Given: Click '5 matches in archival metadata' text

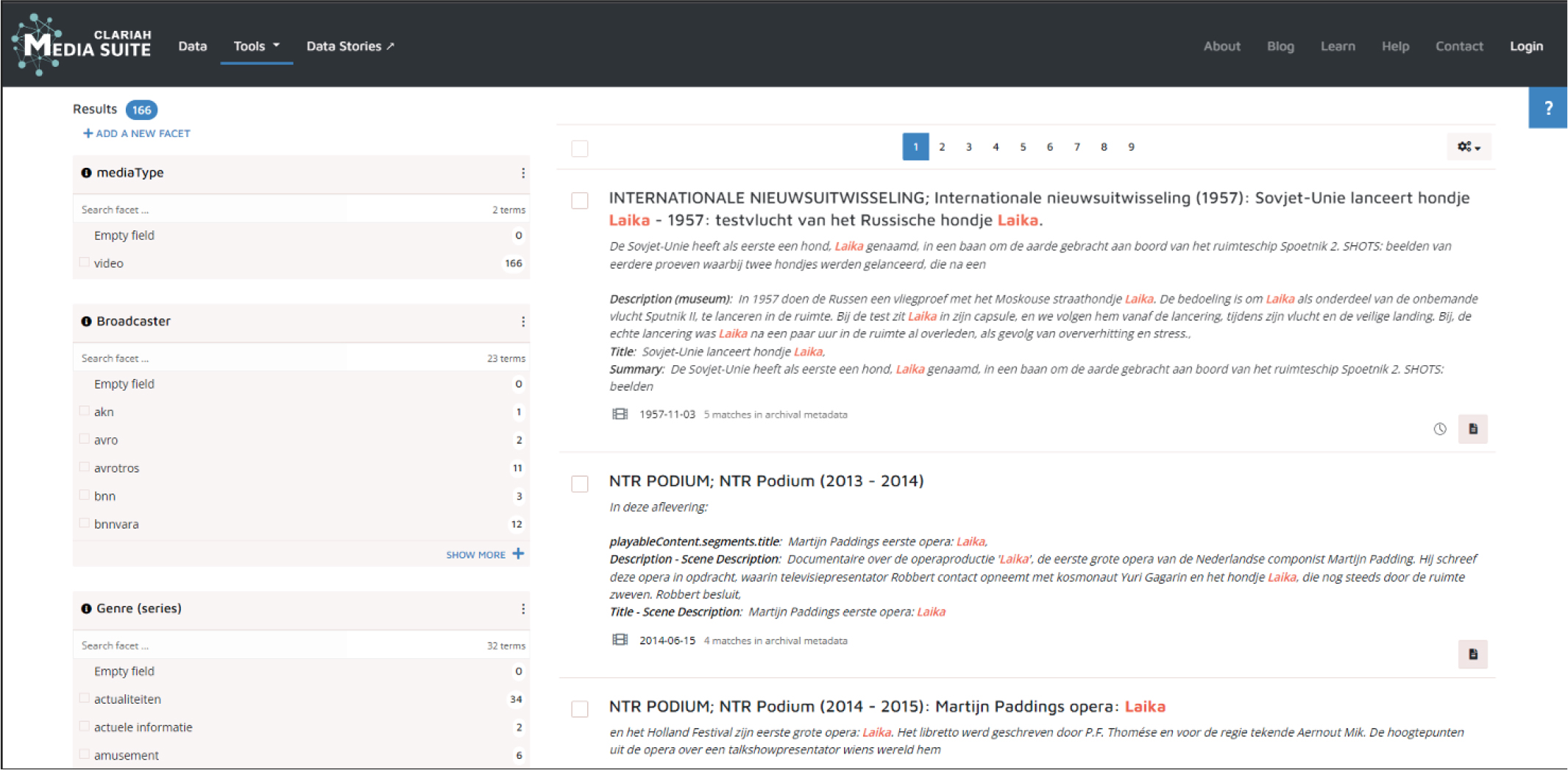Looking at the screenshot, I should click(x=776, y=414).
